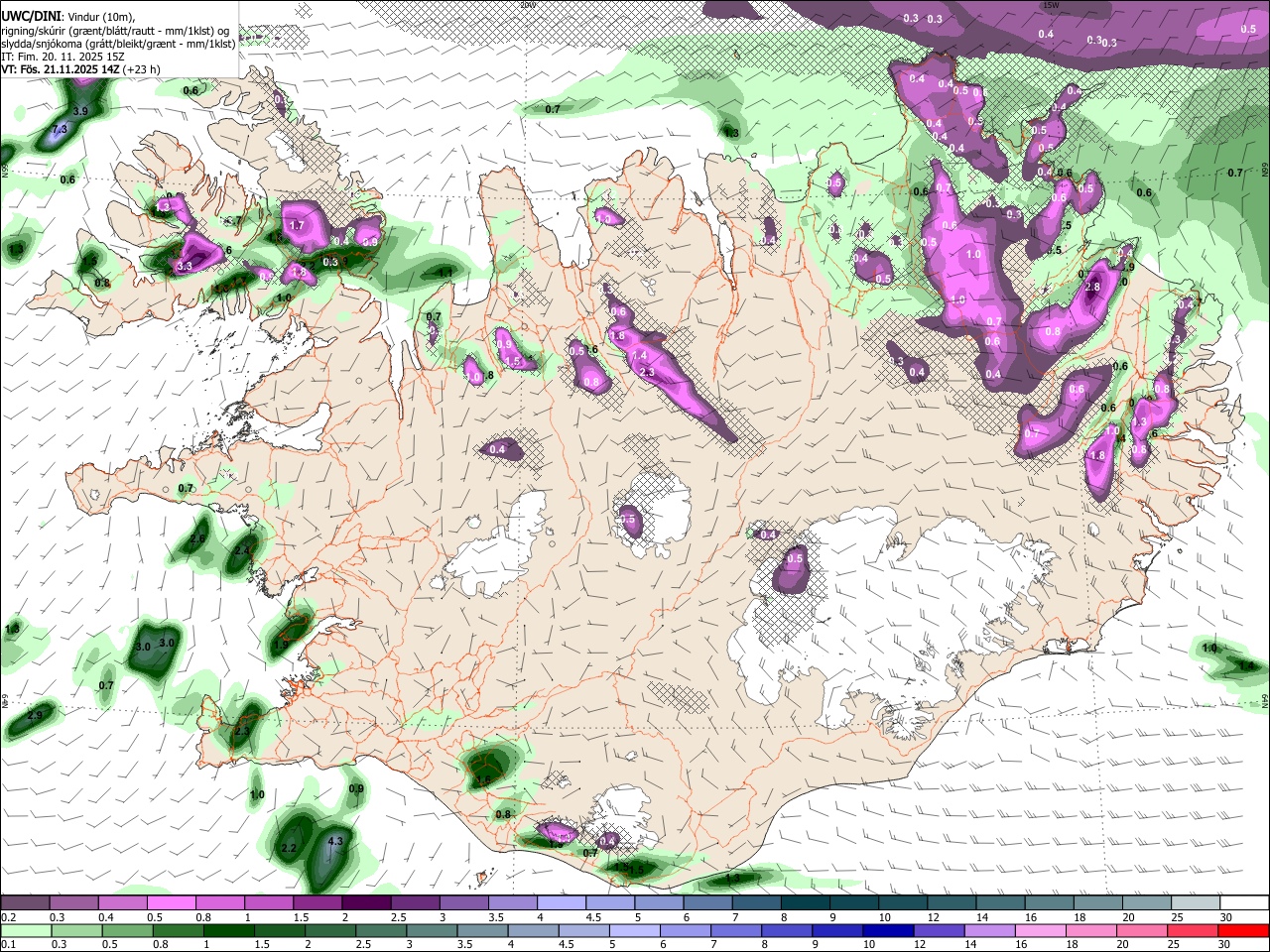Select the 3.3 snow value label
Image resolution: width=1270 pixels, height=952 pixels.
(x=185, y=266)
